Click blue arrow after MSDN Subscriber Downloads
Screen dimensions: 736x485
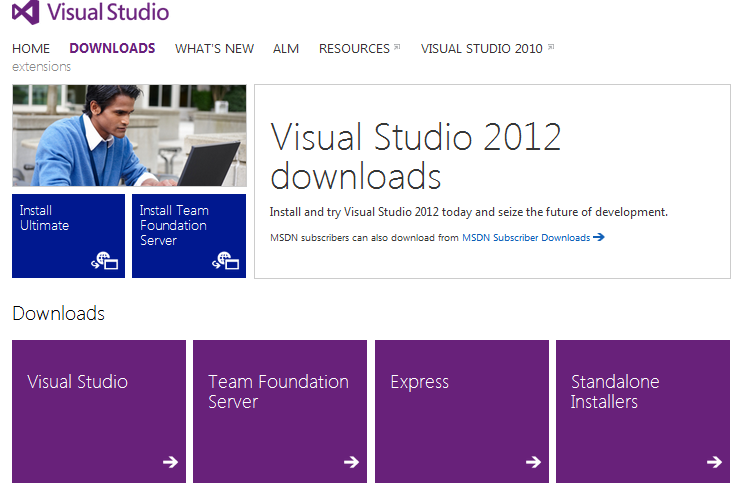click(x=599, y=238)
